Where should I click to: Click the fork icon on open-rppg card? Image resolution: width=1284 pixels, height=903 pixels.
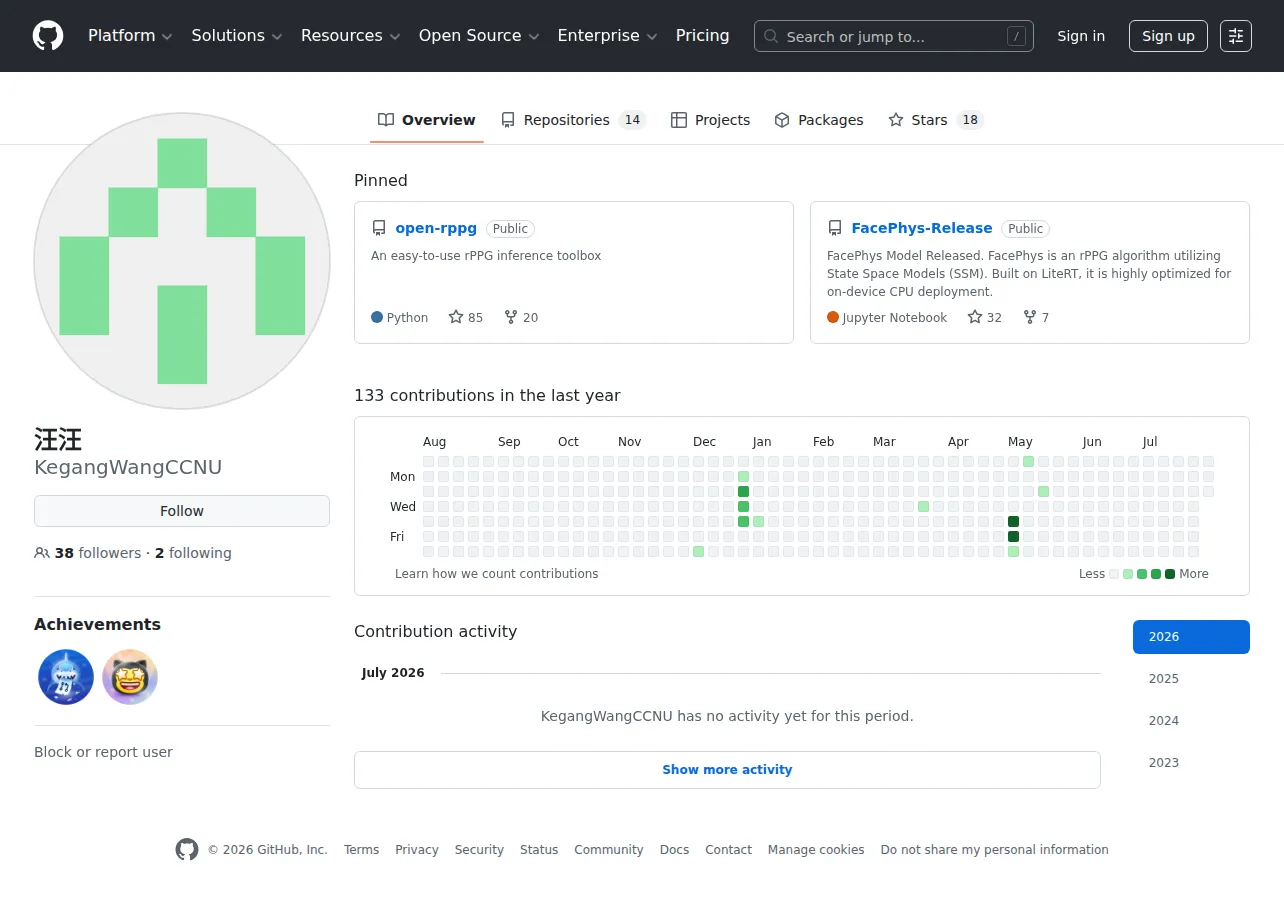click(x=511, y=317)
